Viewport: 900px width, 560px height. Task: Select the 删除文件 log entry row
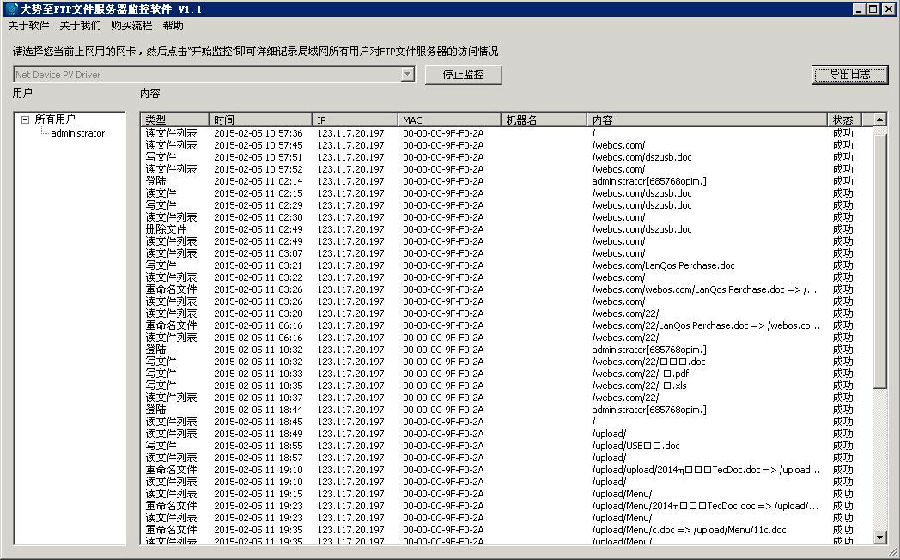[x=166, y=229]
